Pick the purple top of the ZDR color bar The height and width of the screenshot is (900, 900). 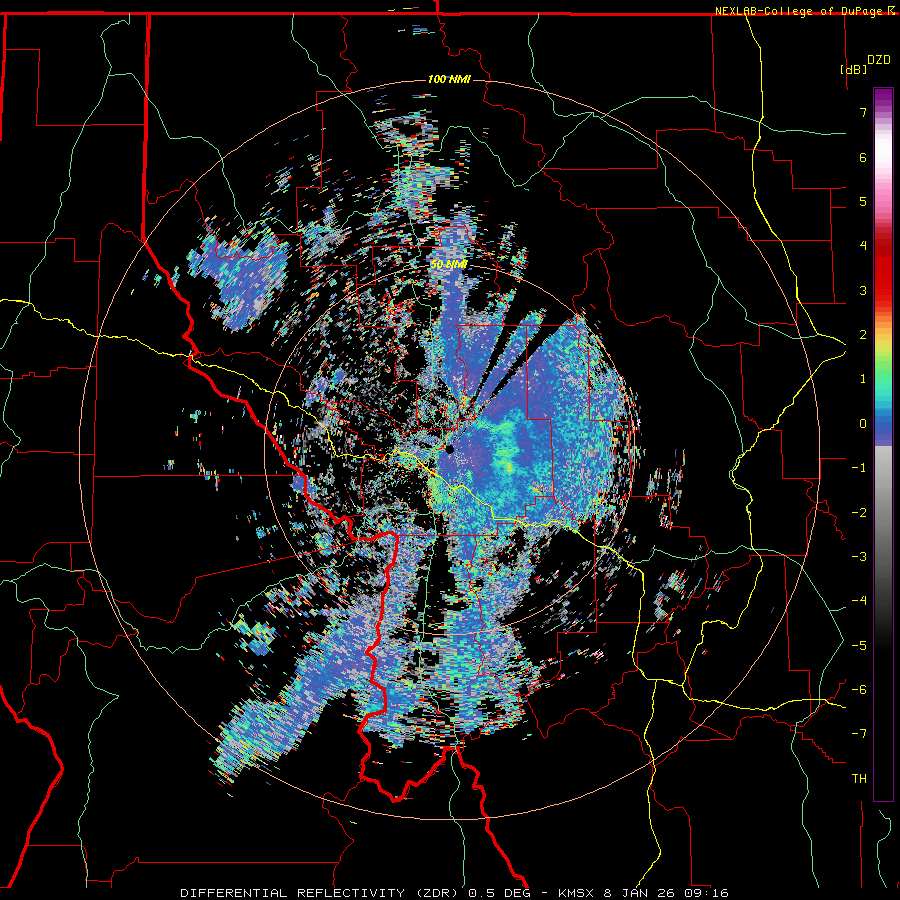[883, 98]
